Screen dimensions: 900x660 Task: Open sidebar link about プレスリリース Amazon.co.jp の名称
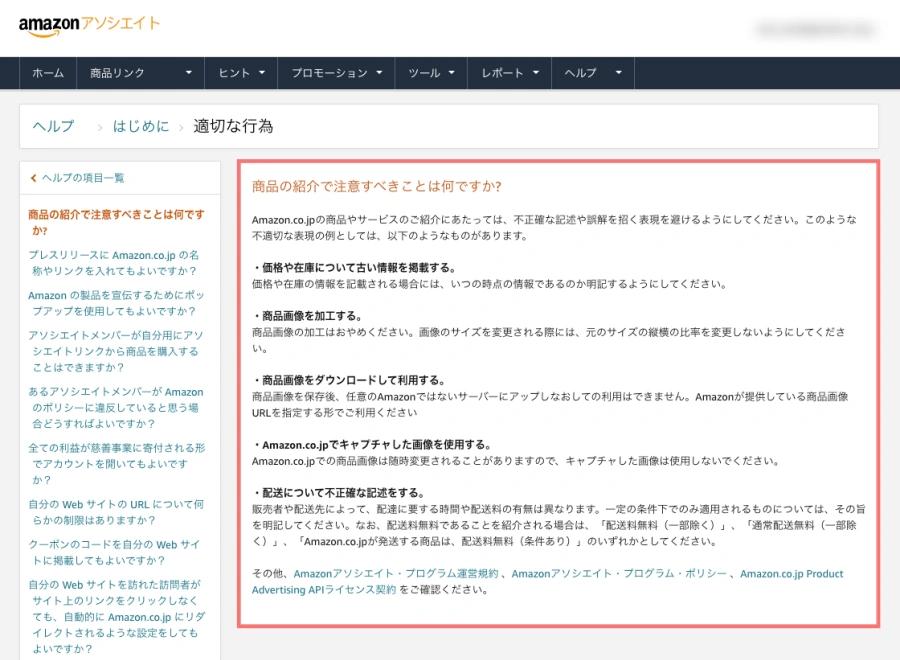pyautogui.click(x=114, y=263)
